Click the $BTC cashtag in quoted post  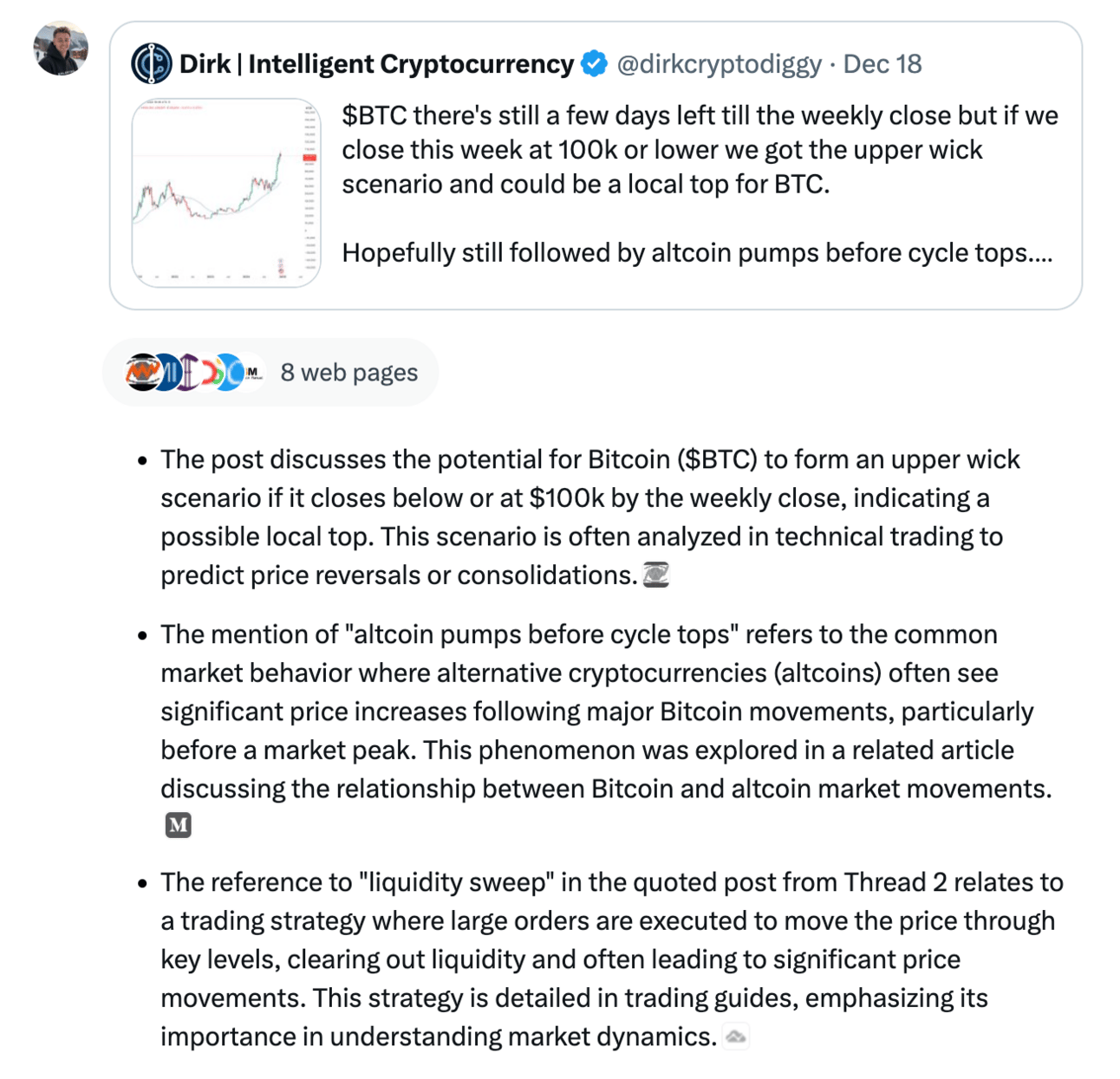374,115
